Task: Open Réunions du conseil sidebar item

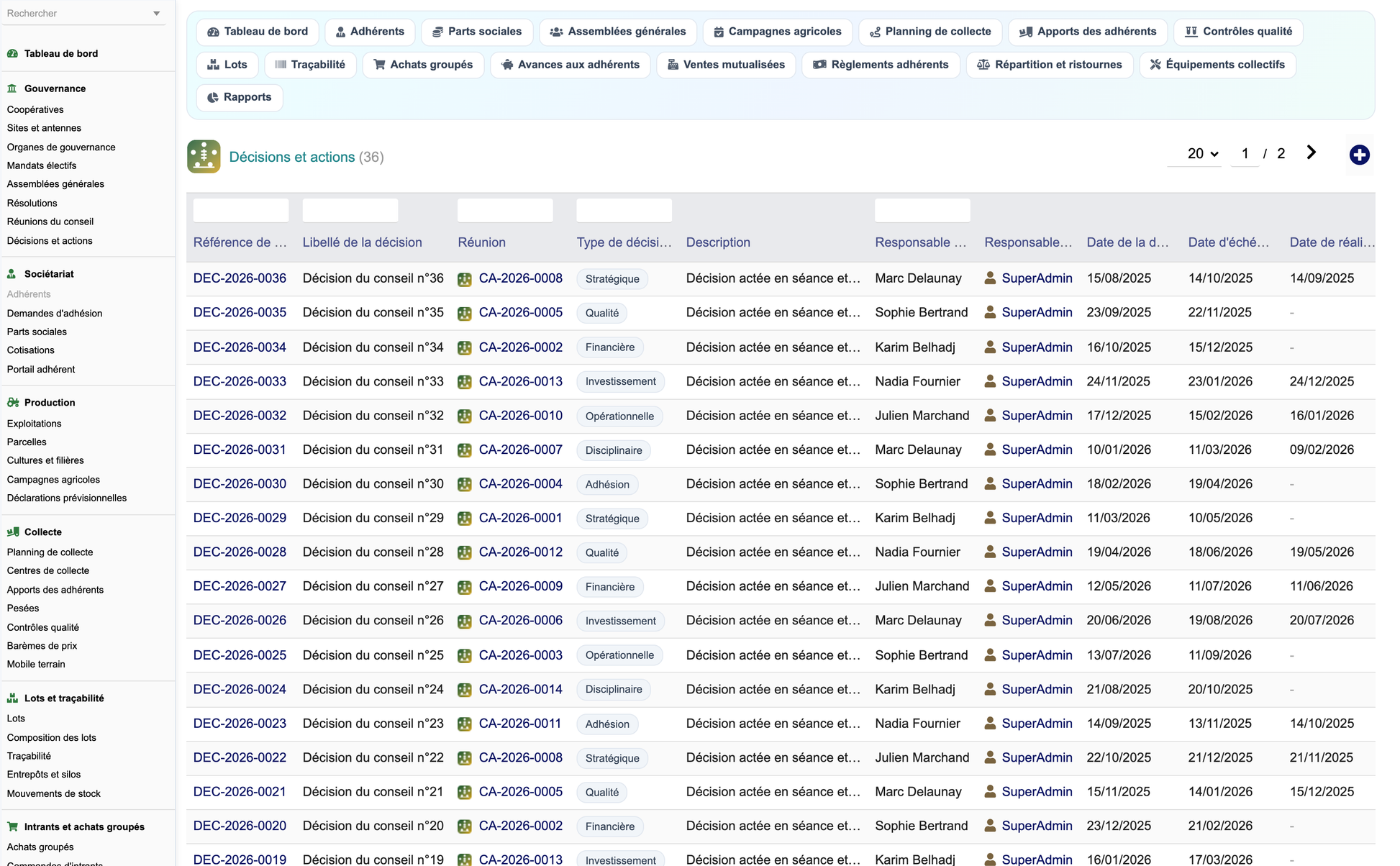Action: point(50,222)
